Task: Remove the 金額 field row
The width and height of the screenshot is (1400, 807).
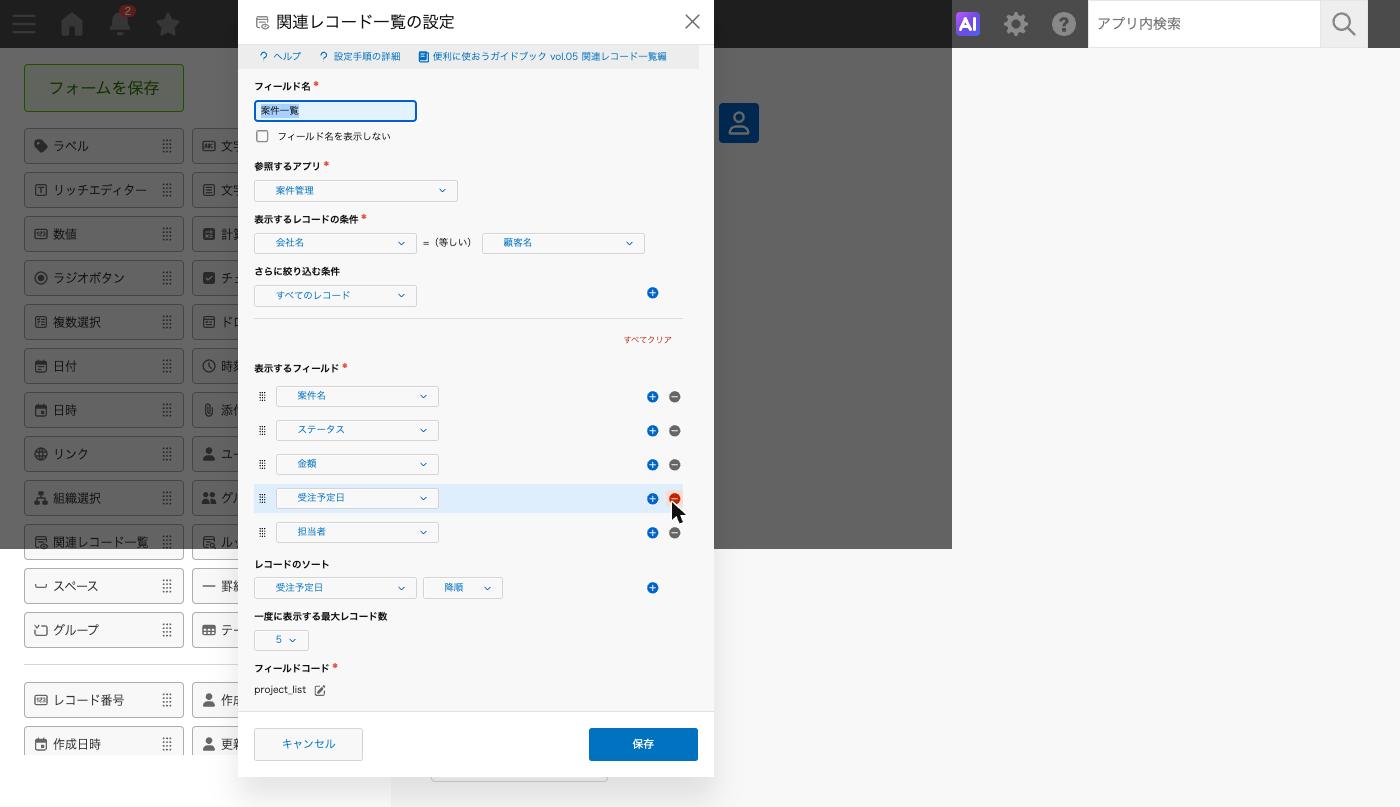Action: [x=674, y=465]
